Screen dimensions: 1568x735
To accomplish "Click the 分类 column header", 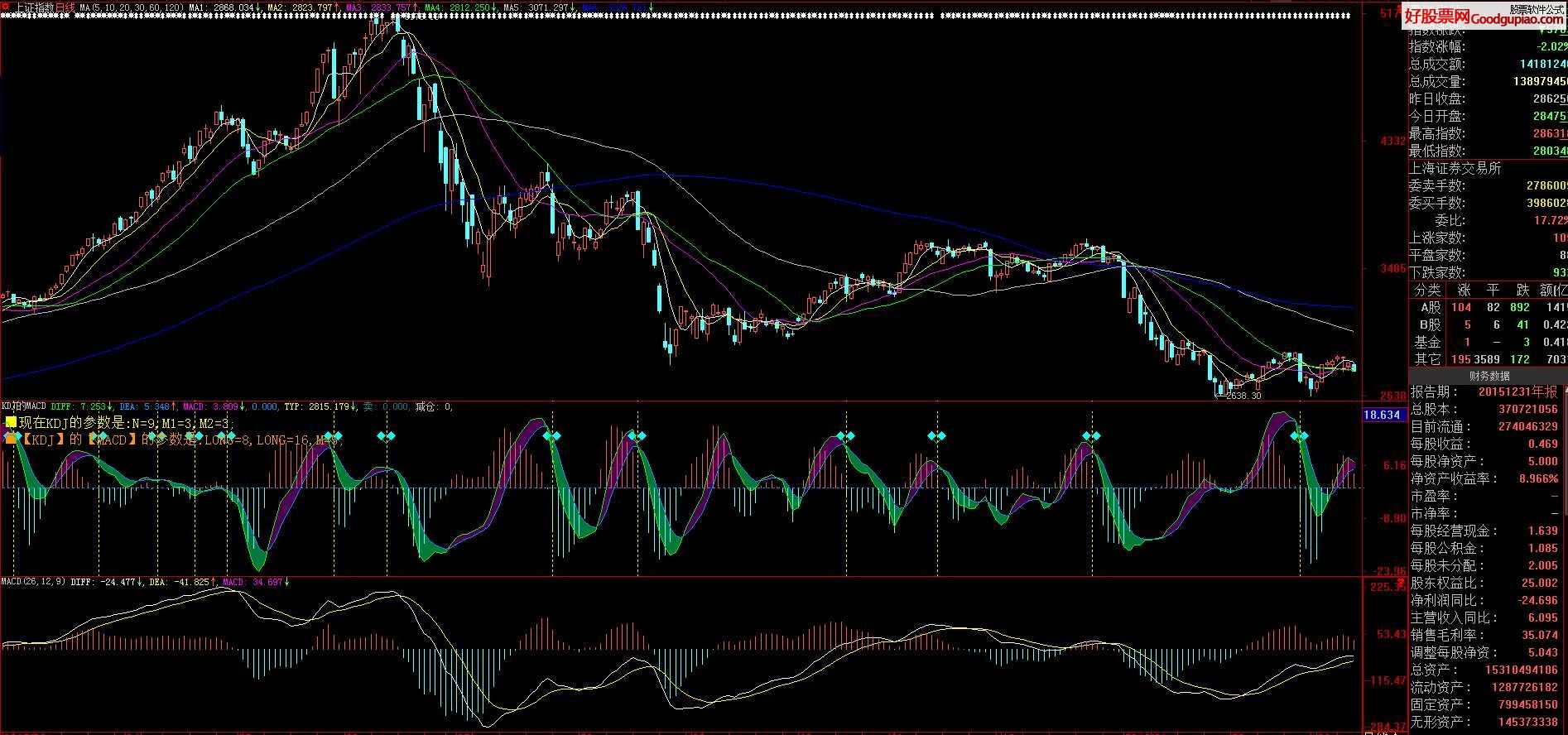I will point(1427,291).
